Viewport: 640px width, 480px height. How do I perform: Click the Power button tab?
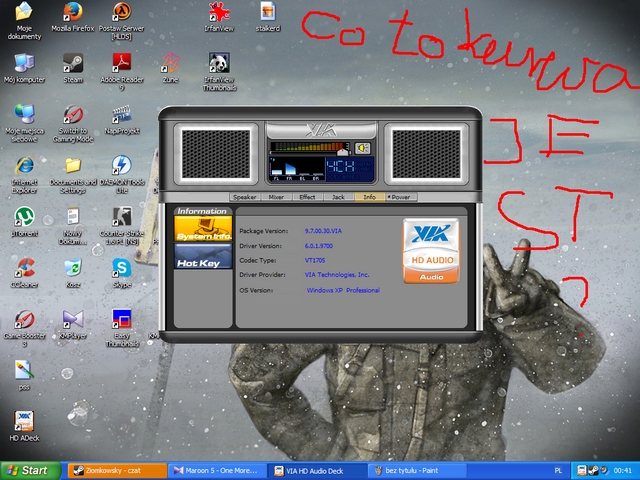[x=401, y=197]
